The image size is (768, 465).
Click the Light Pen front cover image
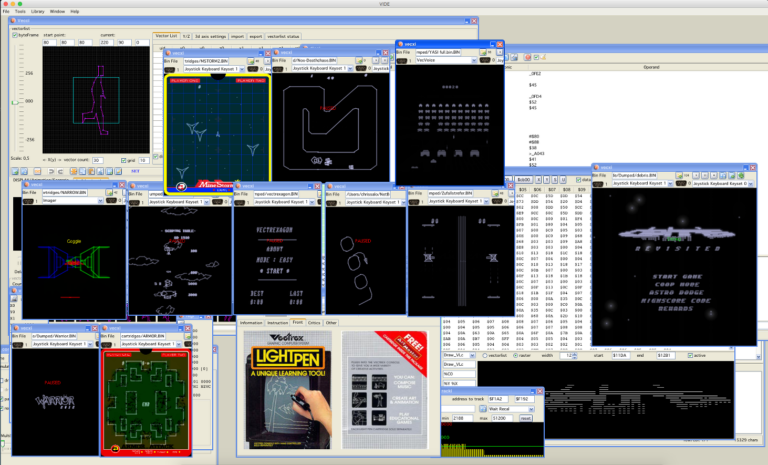point(288,390)
